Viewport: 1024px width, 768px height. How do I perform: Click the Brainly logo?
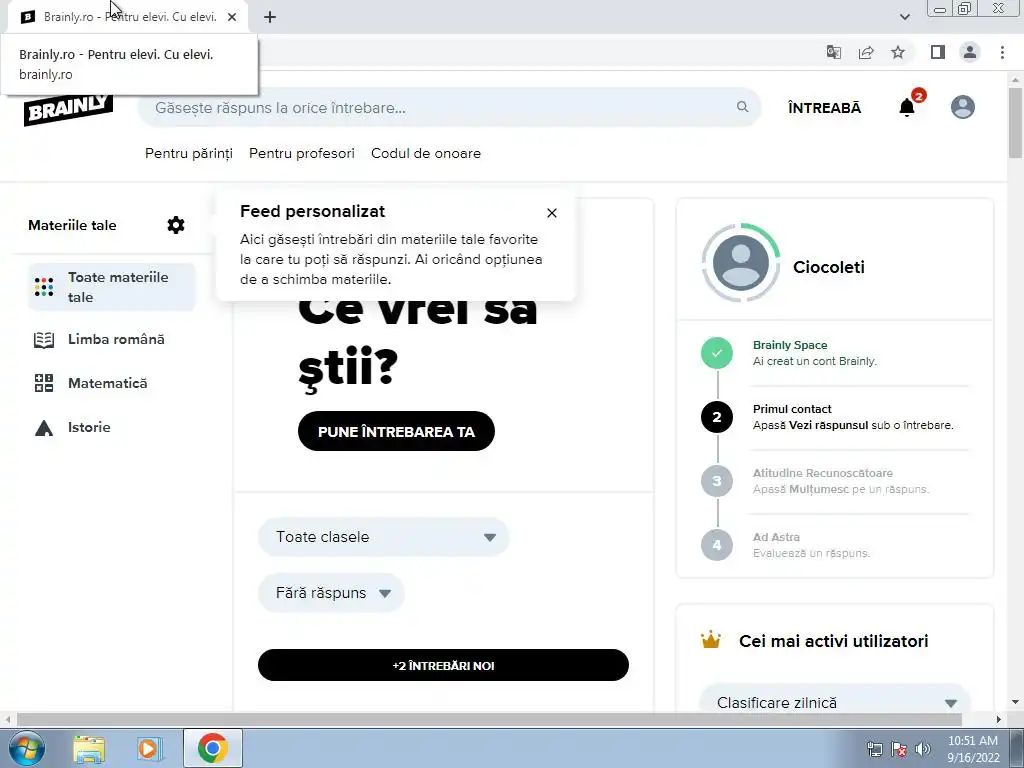click(69, 110)
